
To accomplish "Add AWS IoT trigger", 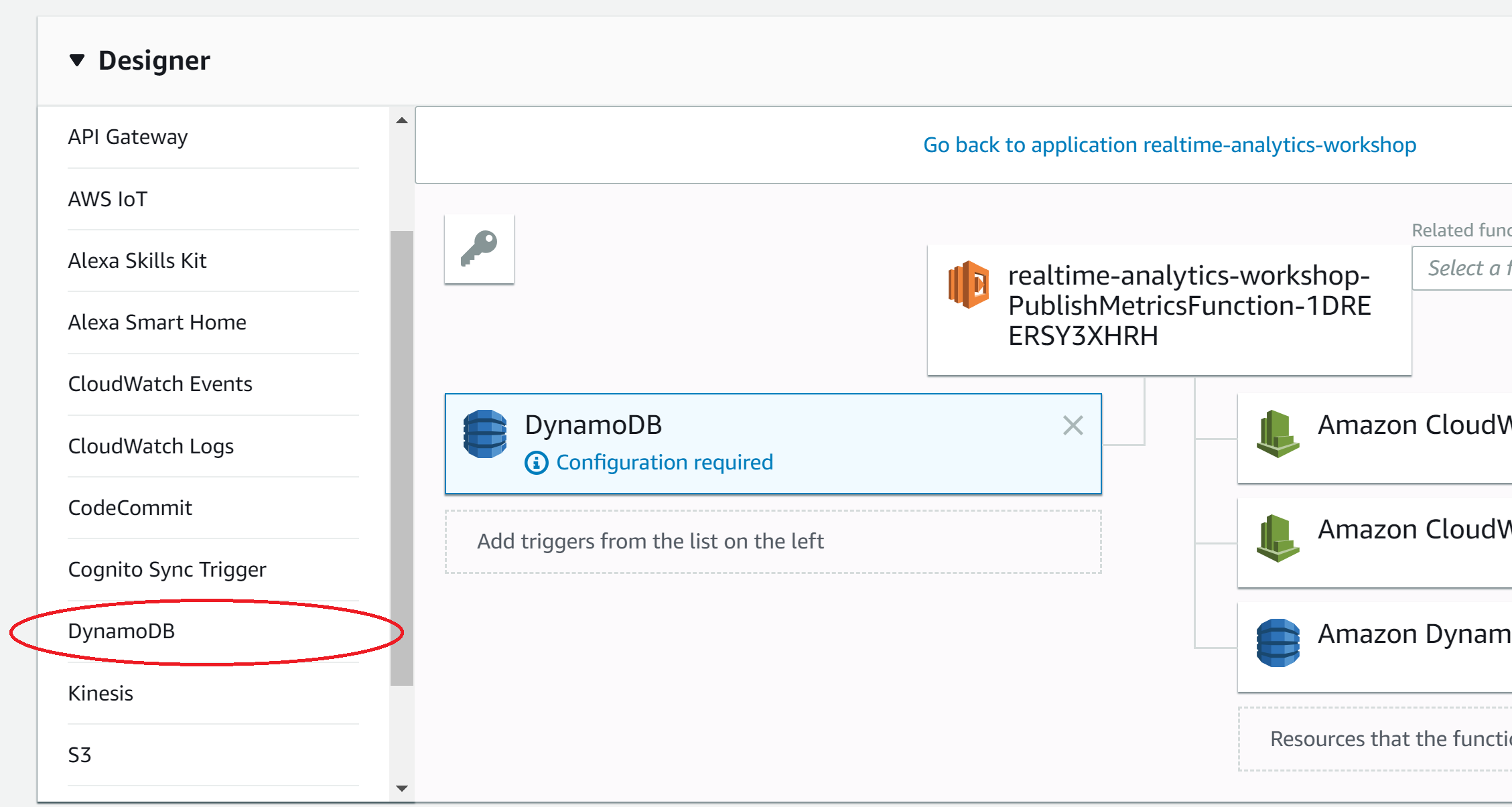I will [214, 200].
